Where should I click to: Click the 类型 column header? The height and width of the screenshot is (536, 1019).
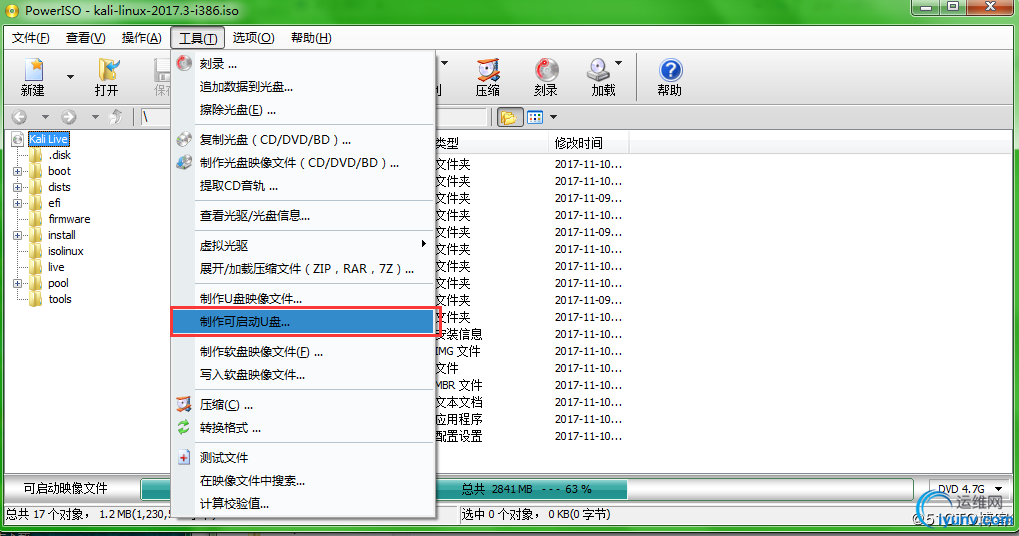pyautogui.click(x=491, y=143)
